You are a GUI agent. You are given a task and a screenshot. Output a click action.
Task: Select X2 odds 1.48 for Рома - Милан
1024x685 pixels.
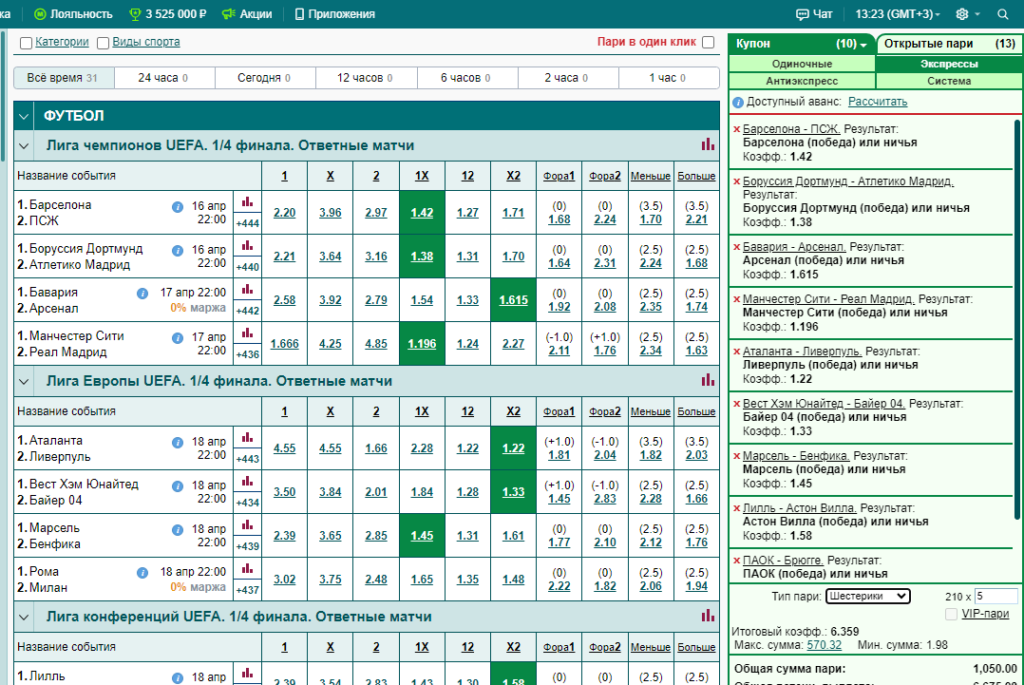coord(513,579)
